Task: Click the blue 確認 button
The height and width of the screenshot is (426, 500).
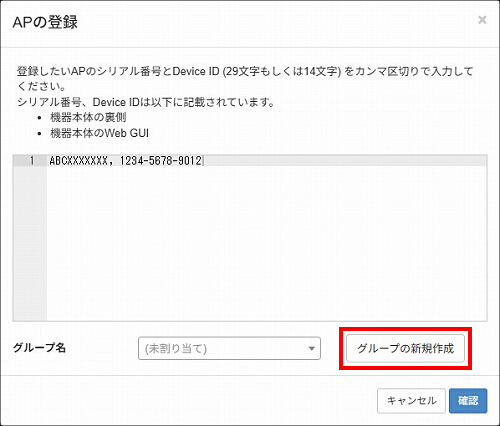Action: pyautogui.click(x=468, y=401)
